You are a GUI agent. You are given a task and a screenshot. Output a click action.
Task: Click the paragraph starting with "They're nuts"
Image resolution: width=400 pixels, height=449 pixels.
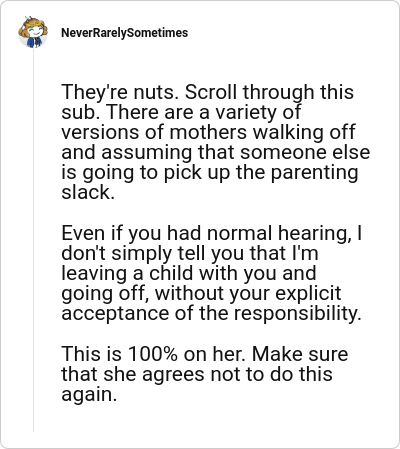216,142
